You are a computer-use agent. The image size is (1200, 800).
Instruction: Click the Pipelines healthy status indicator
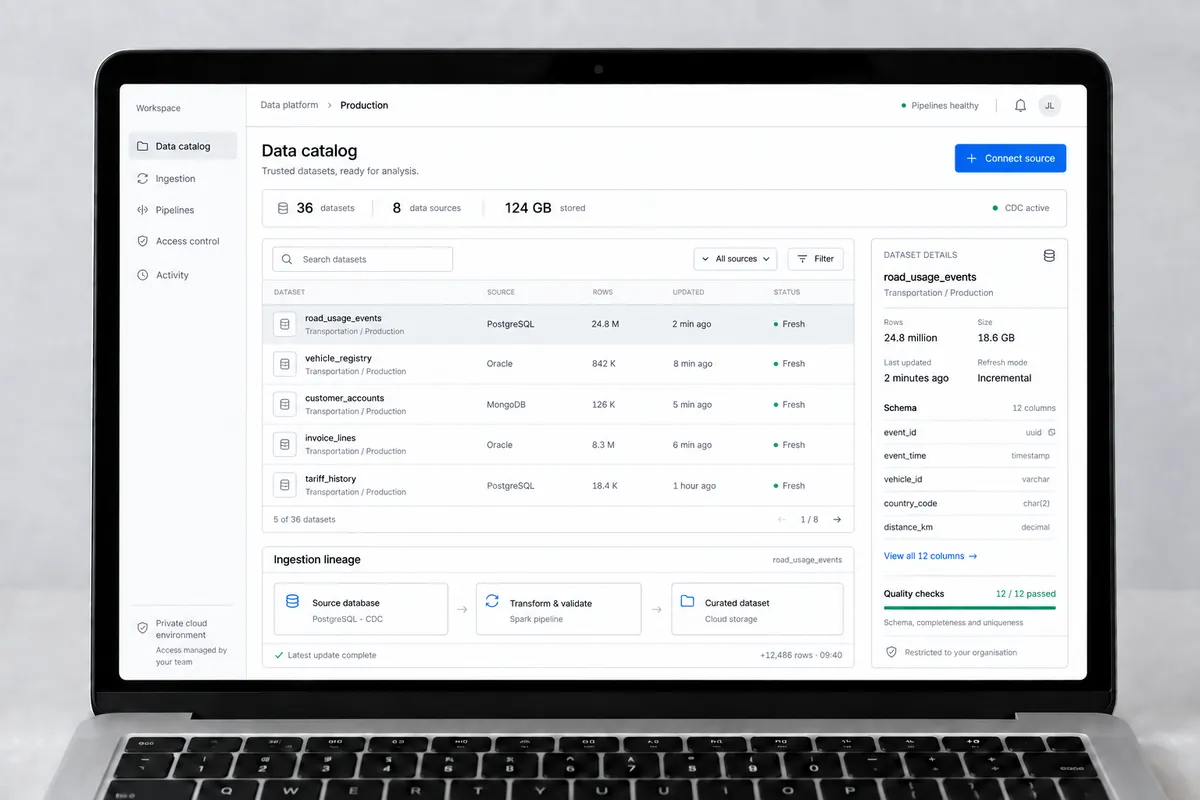click(x=940, y=105)
